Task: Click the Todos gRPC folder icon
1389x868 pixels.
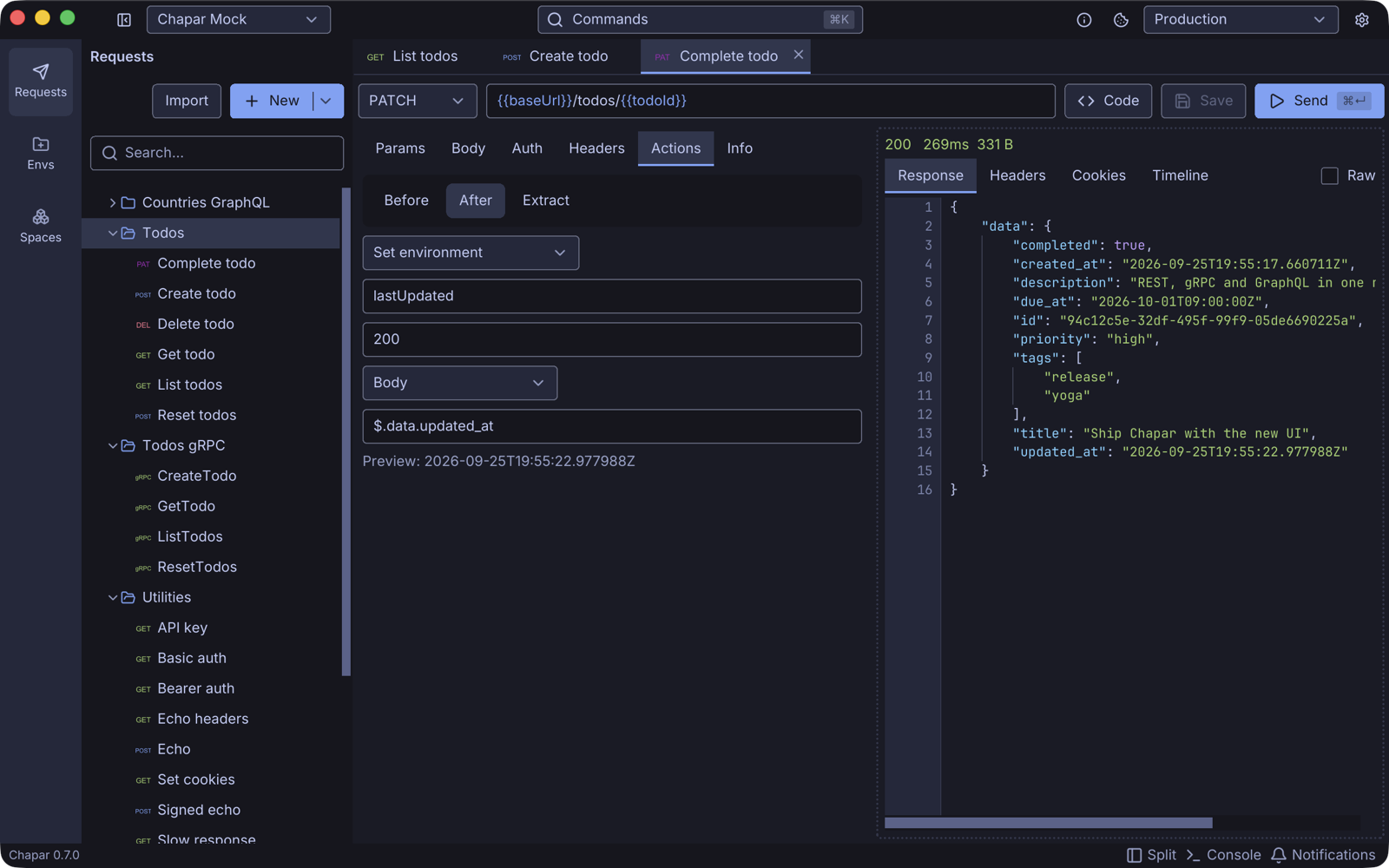Action: coord(128,445)
